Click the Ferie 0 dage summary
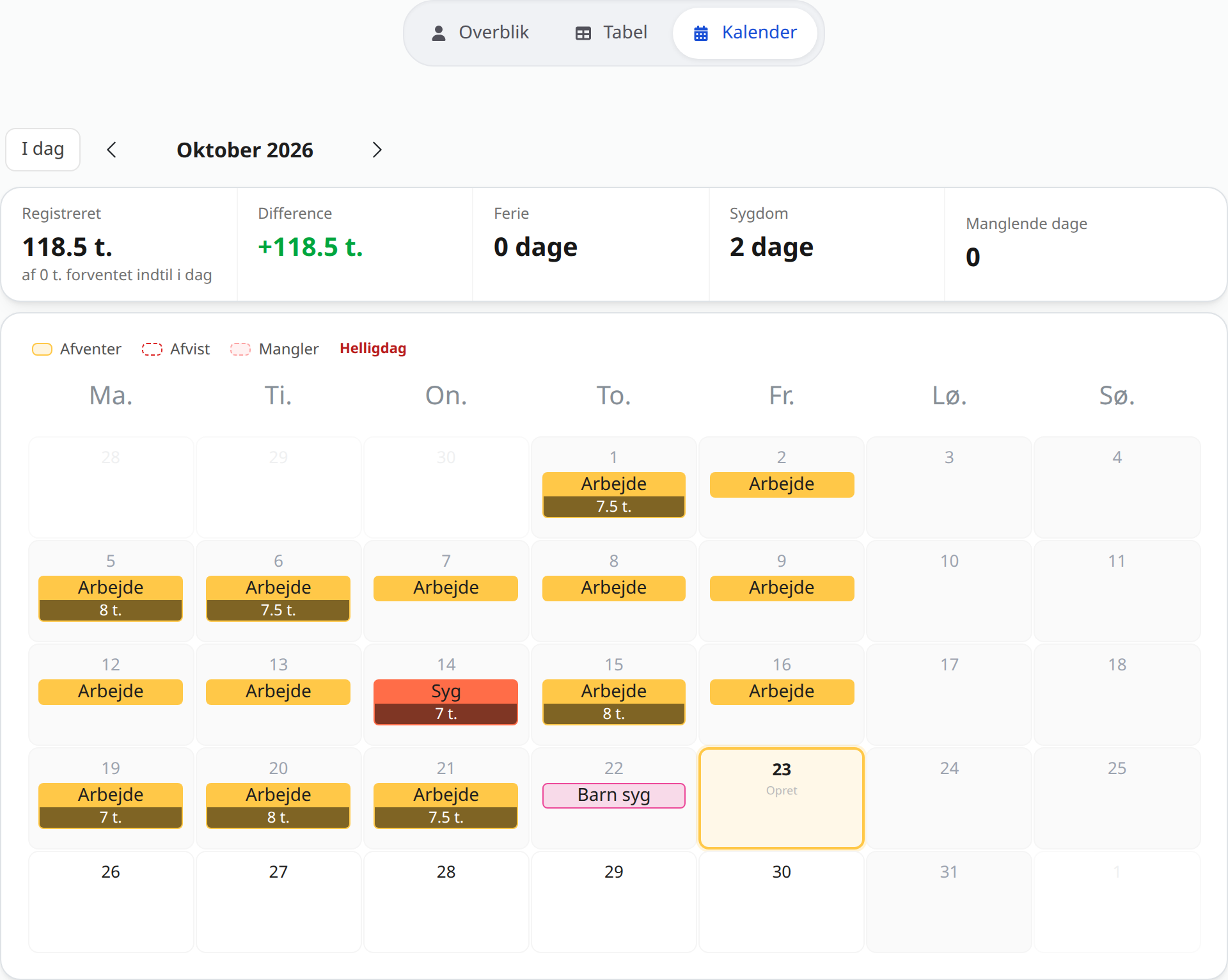Image resolution: width=1228 pixels, height=980 pixels. click(x=590, y=244)
